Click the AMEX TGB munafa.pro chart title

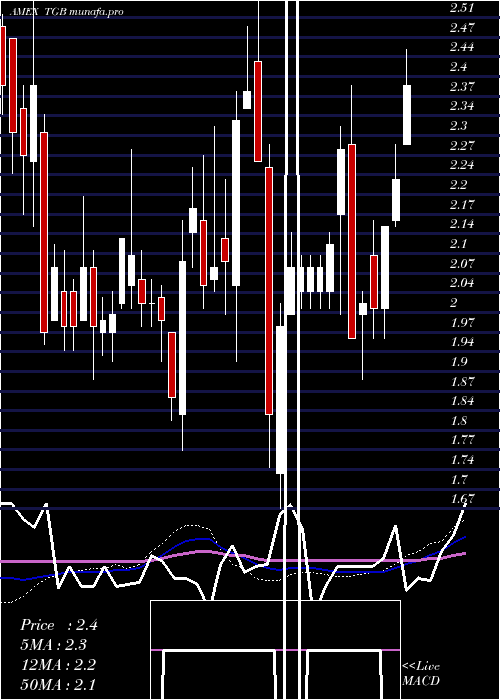(66, 12)
